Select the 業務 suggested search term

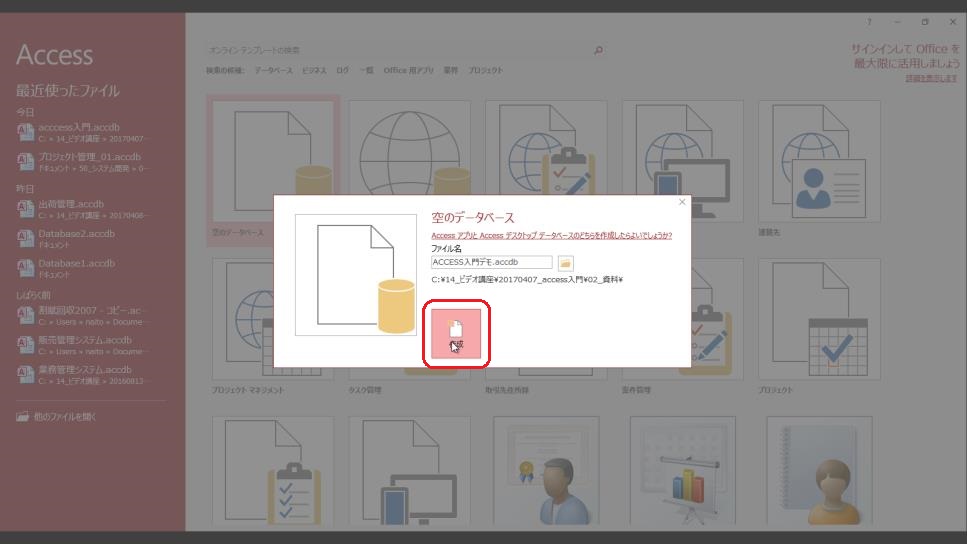(x=451, y=70)
